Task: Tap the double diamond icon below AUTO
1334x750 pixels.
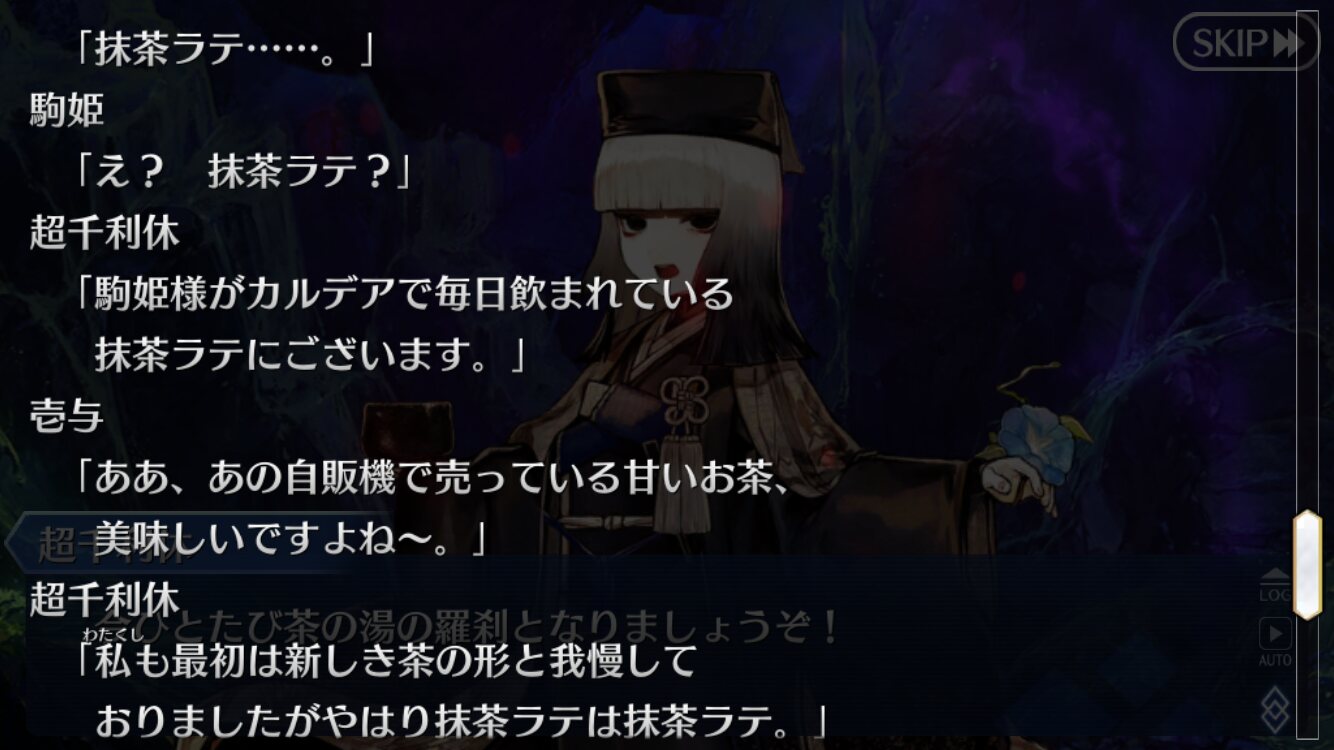Action: coord(1275,709)
